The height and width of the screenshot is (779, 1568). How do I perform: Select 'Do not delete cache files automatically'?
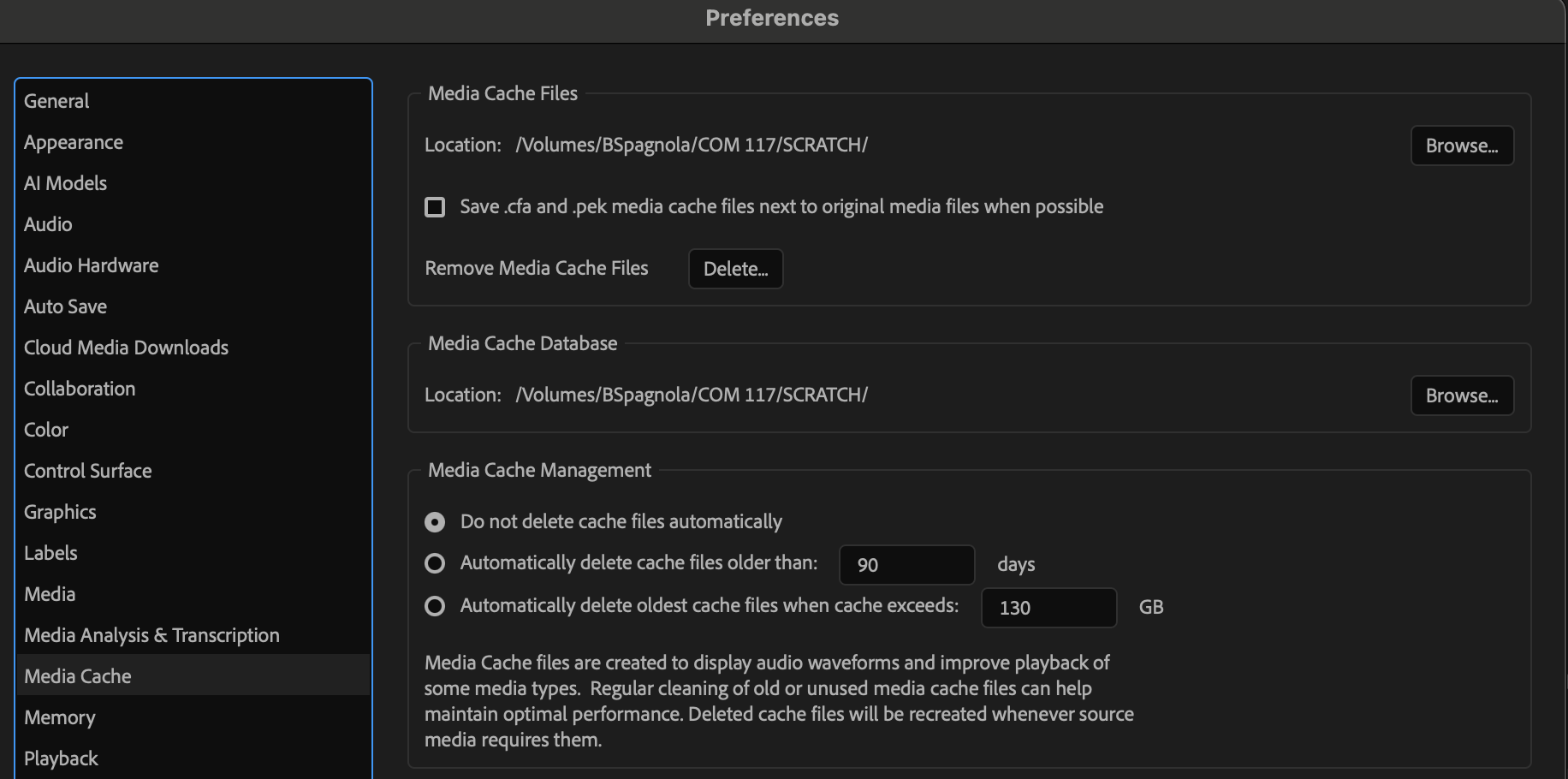(x=435, y=522)
